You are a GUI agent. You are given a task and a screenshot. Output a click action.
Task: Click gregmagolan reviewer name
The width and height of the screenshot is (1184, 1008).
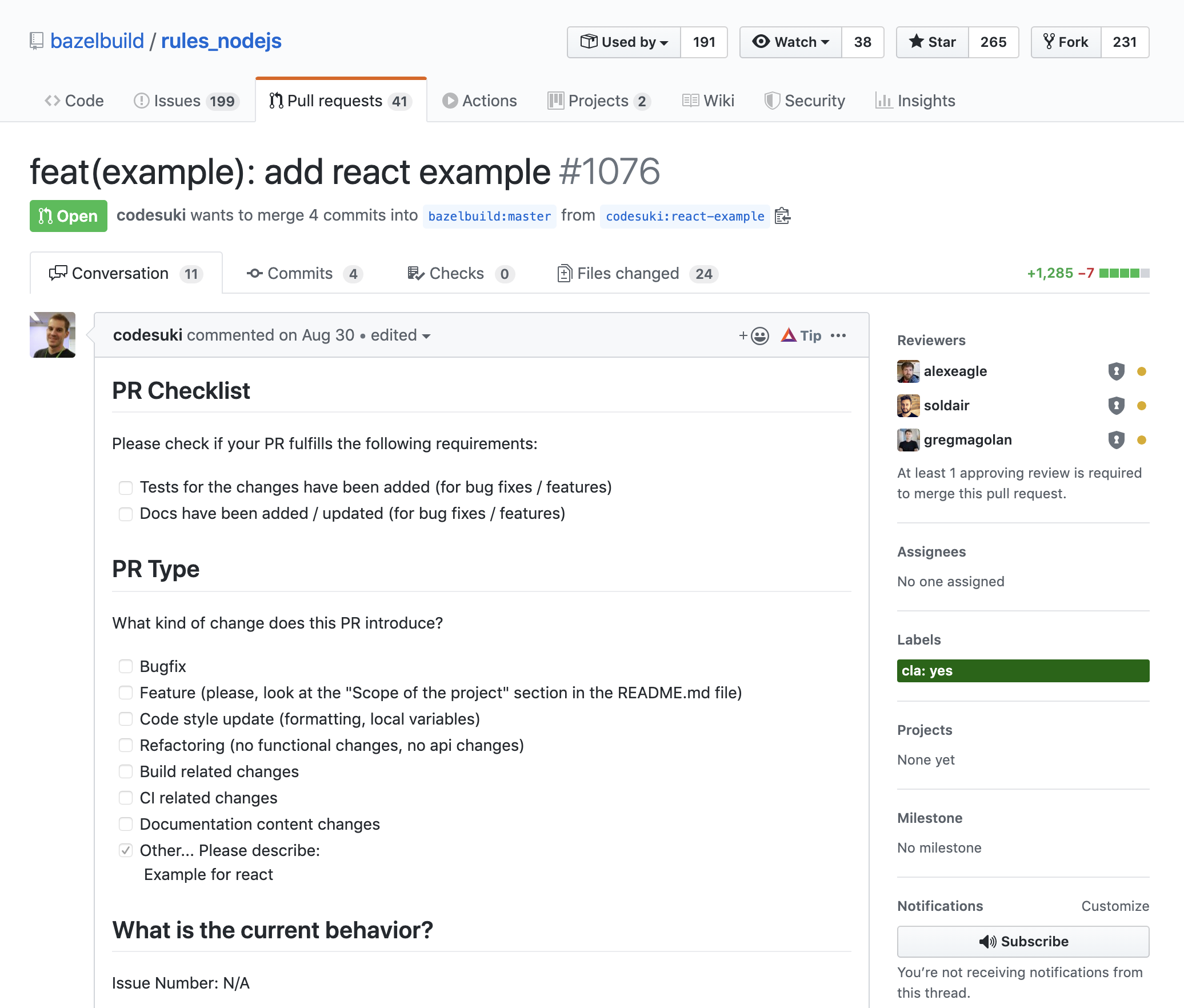tap(968, 440)
